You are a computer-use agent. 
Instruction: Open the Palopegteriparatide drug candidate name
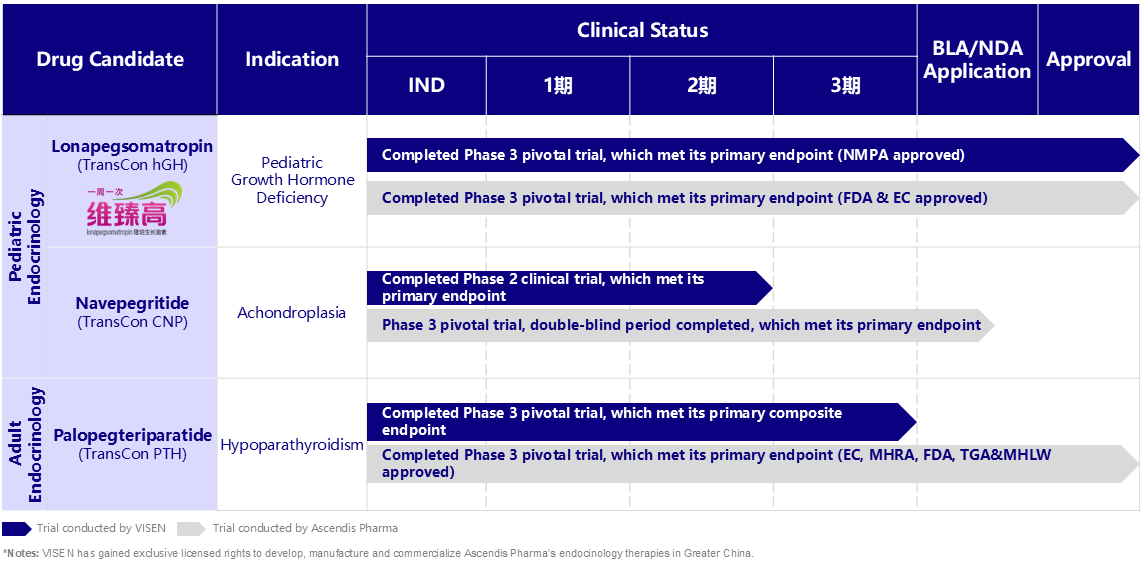coord(132,435)
